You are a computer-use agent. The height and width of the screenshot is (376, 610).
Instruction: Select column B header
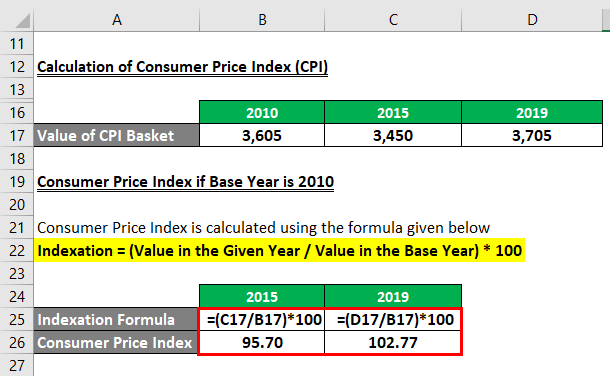pyautogui.click(x=262, y=19)
